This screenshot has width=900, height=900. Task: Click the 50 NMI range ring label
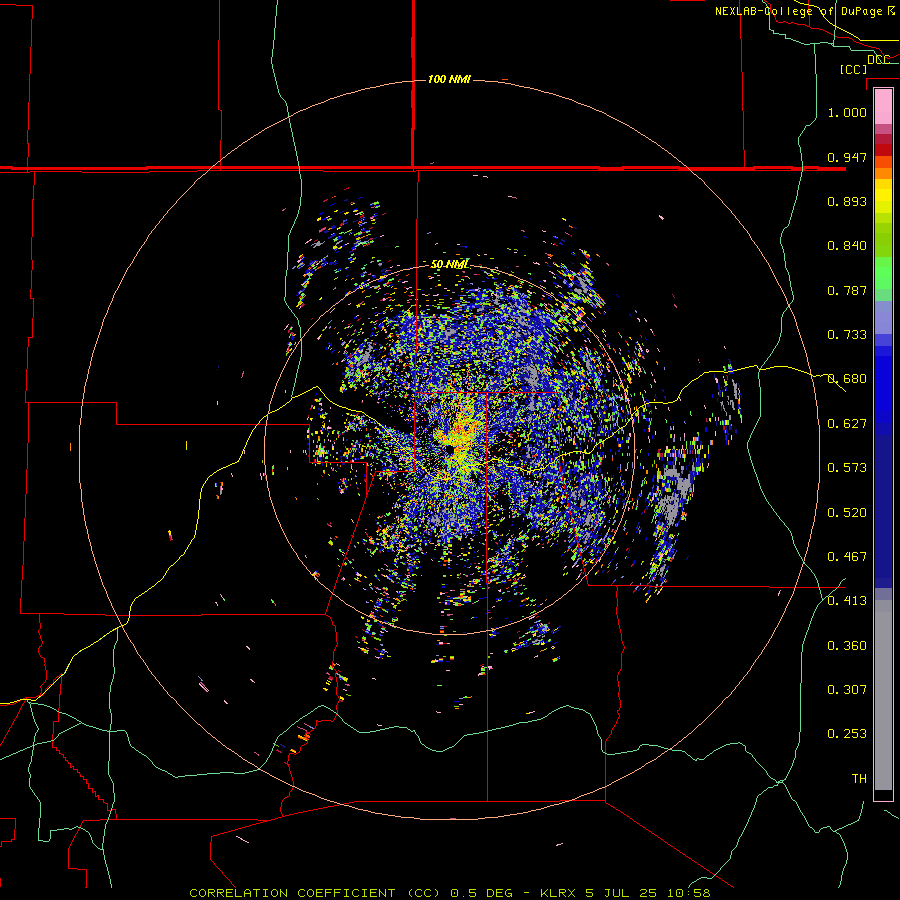pyautogui.click(x=449, y=264)
